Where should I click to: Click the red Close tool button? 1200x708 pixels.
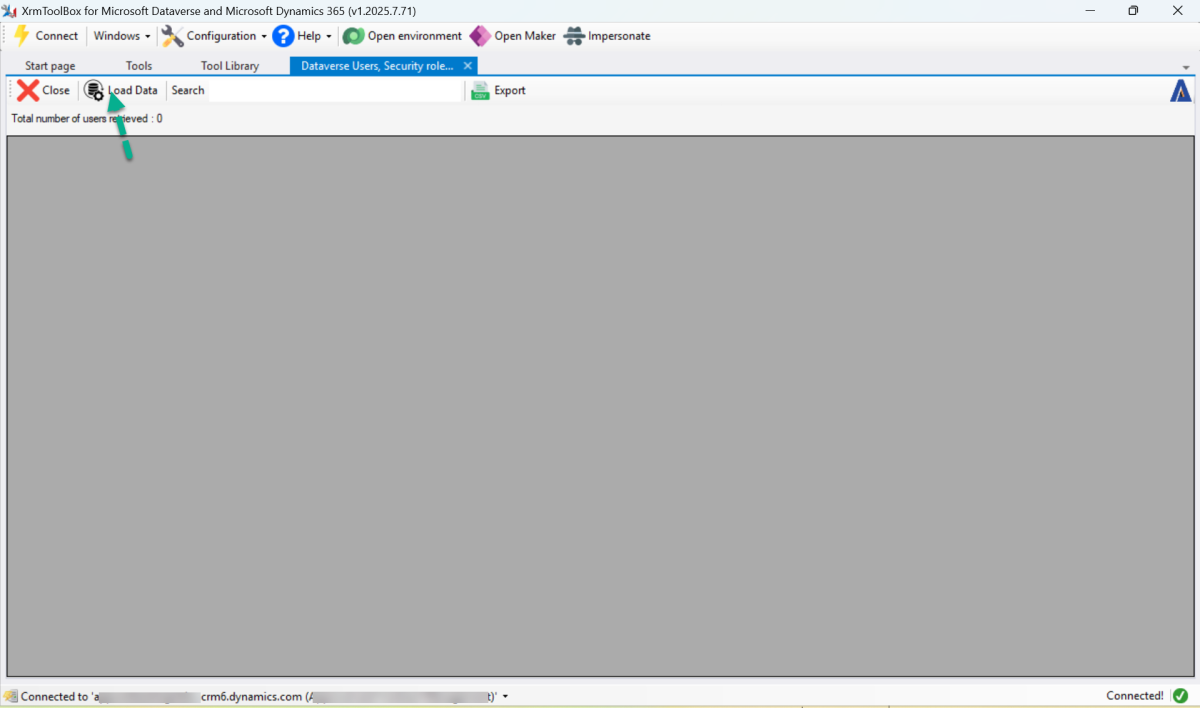tap(43, 90)
